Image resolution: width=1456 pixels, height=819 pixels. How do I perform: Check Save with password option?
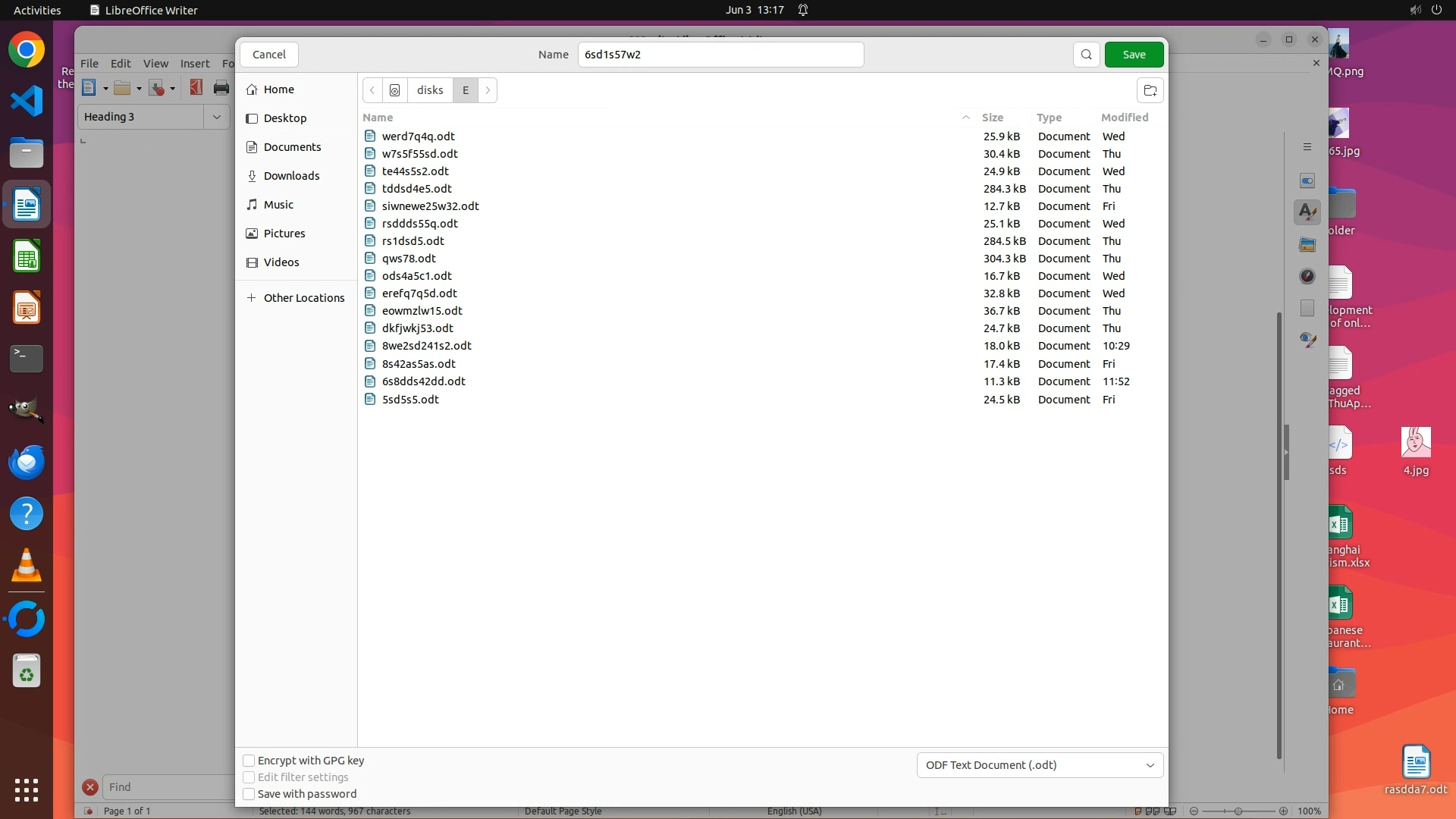click(249, 794)
